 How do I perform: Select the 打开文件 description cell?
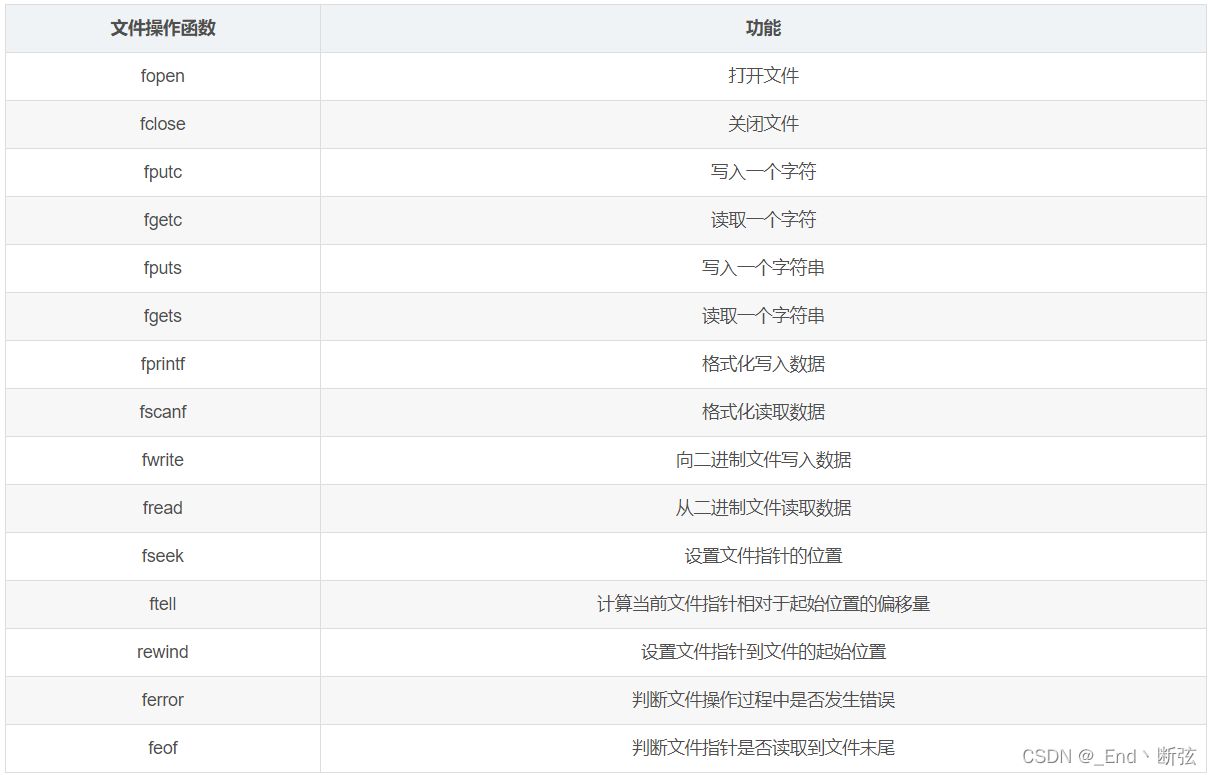(763, 76)
